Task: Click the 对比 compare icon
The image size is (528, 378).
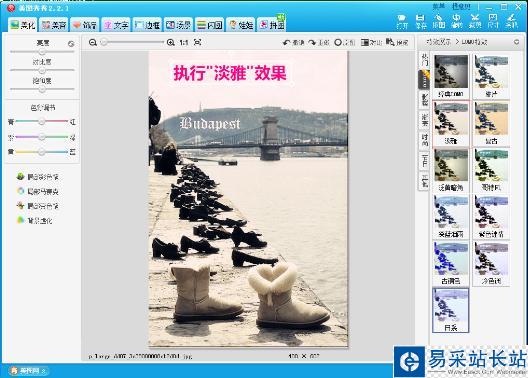Action: point(371,42)
